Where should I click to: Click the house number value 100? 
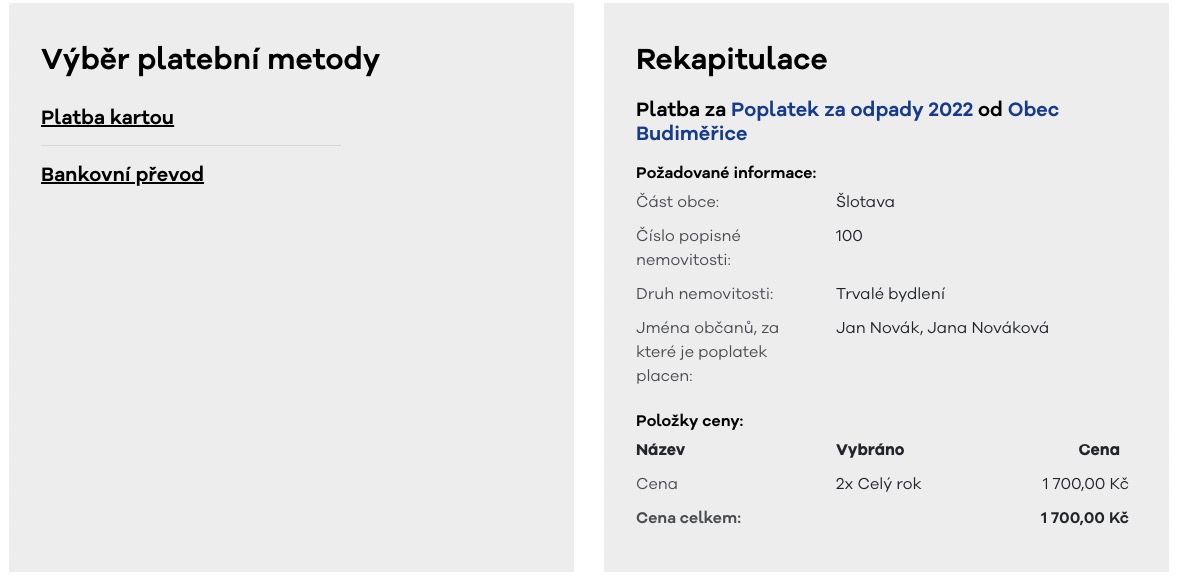pyautogui.click(x=849, y=236)
